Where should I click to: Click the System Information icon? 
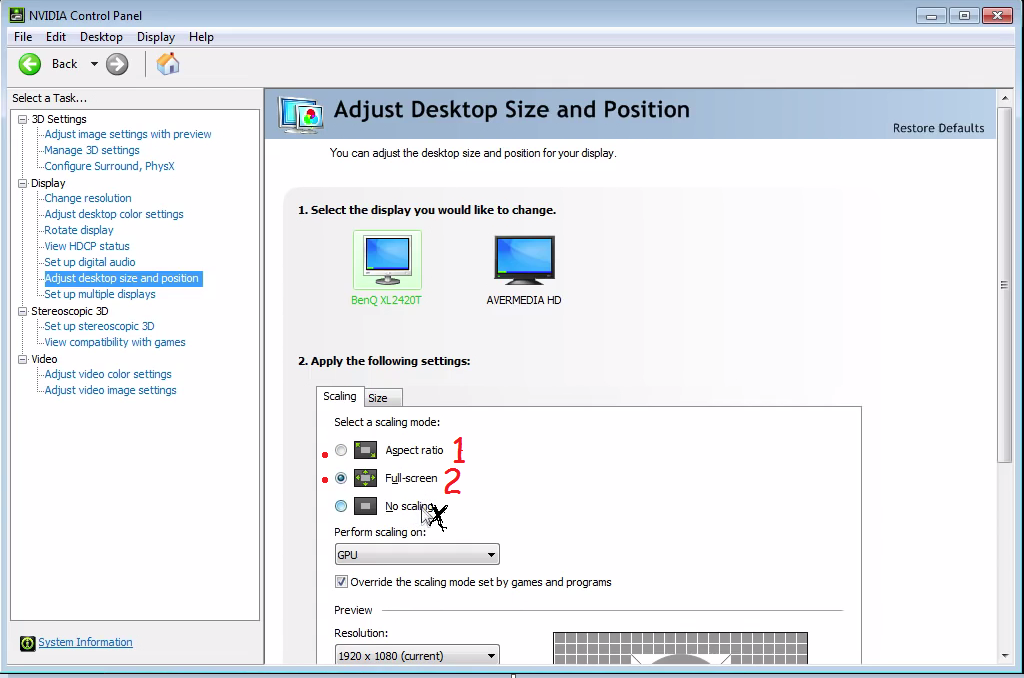click(x=27, y=643)
